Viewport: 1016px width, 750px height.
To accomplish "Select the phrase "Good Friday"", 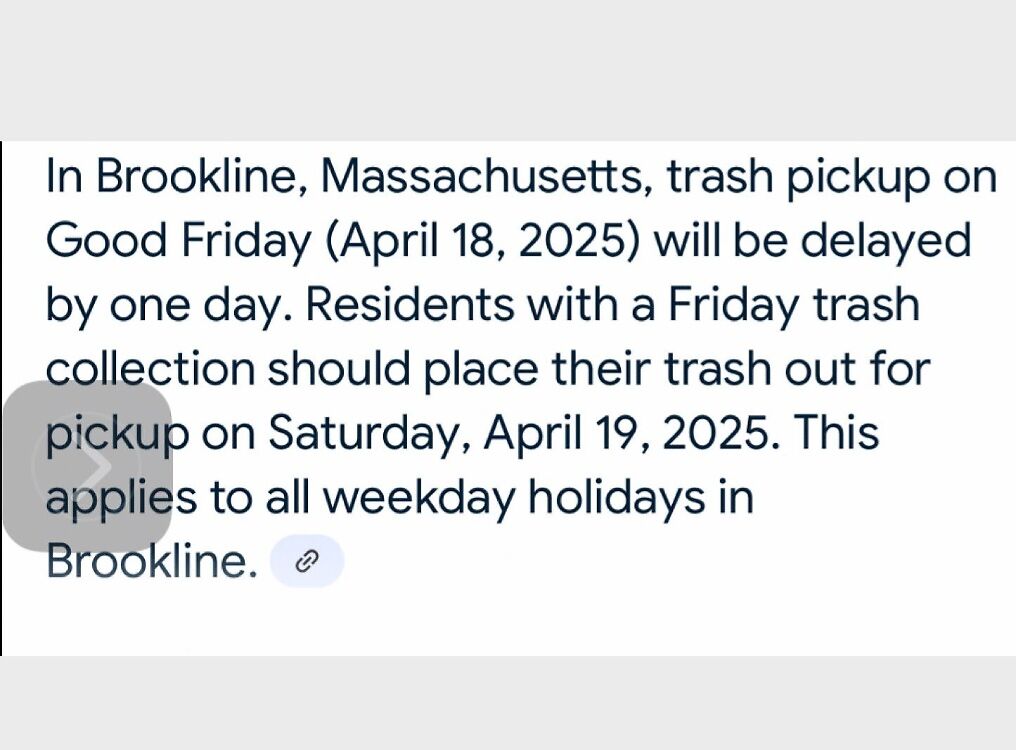I will pyautogui.click(x=178, y=241).
